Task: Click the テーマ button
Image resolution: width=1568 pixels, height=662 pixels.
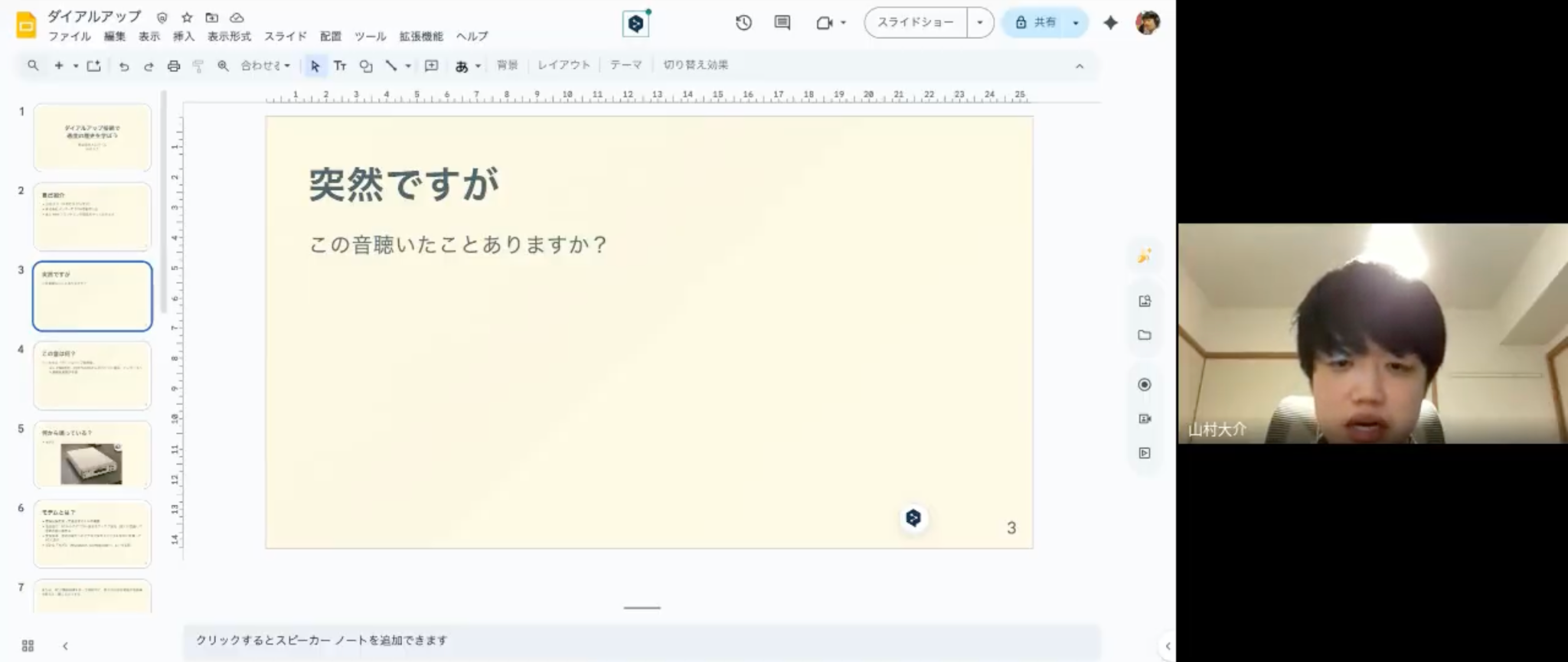Action: 626,65
